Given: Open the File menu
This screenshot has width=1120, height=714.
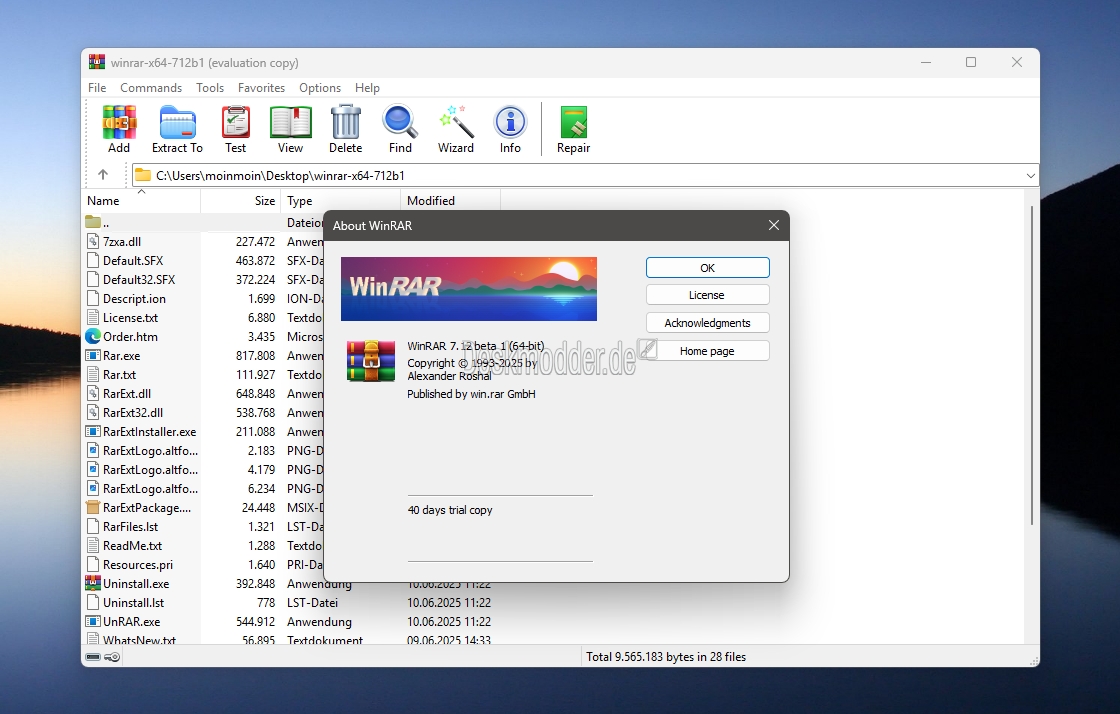Looking at the screenshot, I should tap(97, 88).
